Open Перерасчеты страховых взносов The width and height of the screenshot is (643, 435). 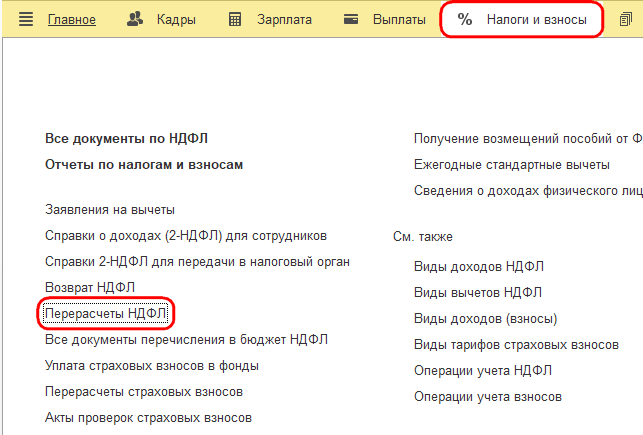click(144, 392)
